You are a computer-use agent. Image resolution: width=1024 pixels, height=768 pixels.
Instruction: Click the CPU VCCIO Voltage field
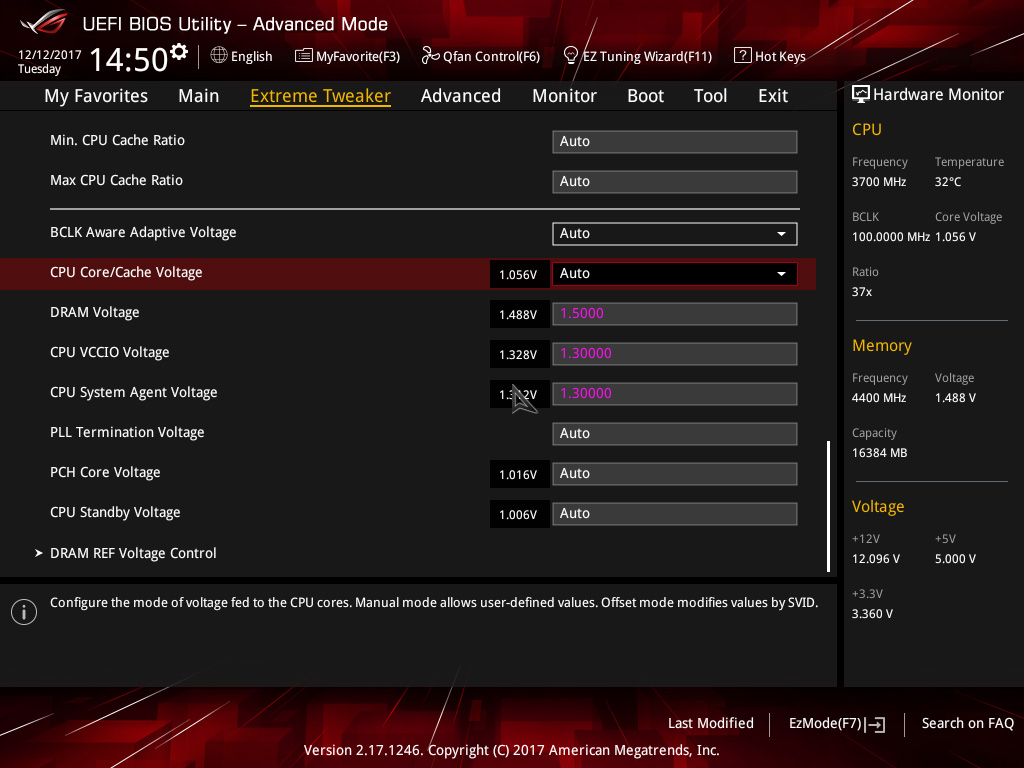pyautogui.click(x=675, y=354)
